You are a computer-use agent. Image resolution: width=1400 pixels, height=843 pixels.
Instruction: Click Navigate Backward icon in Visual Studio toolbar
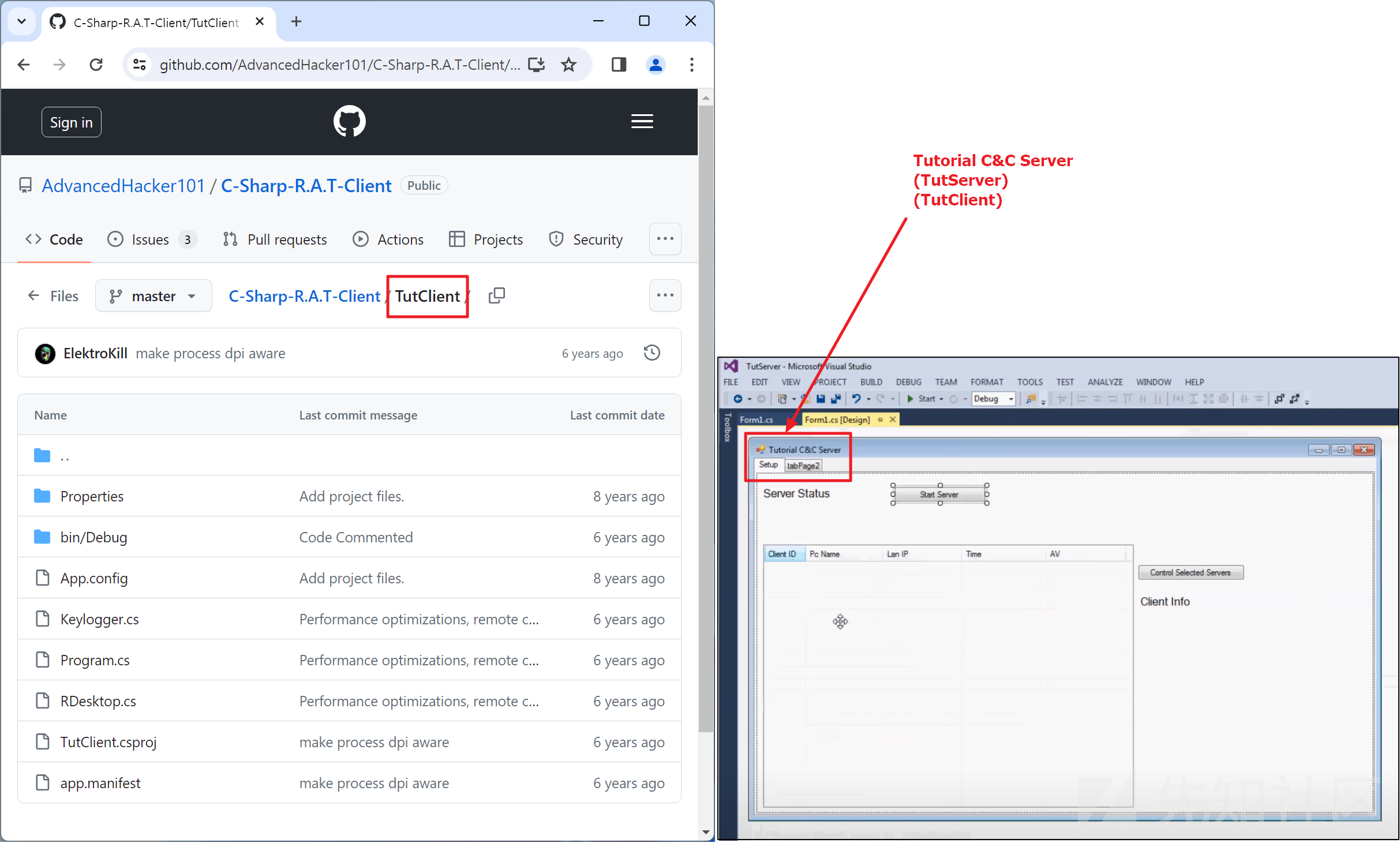coord(738,399)
